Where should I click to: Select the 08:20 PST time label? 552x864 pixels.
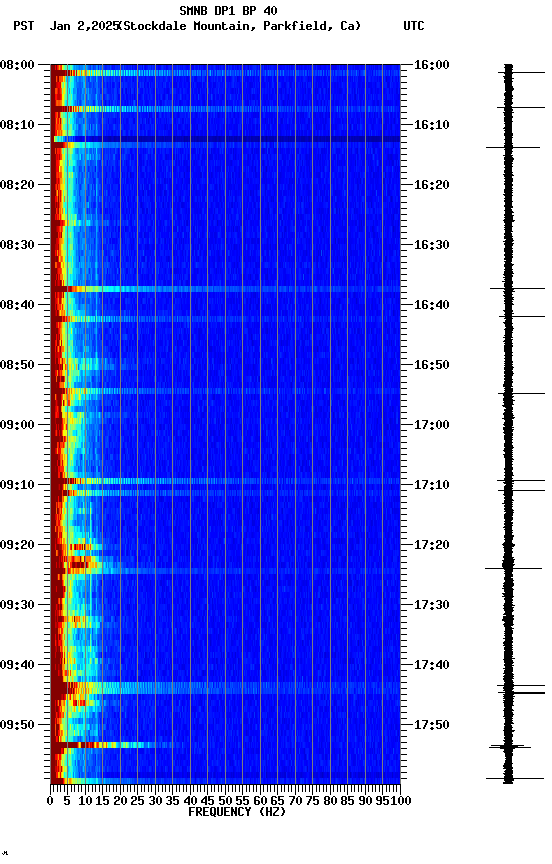pos(17,185)
